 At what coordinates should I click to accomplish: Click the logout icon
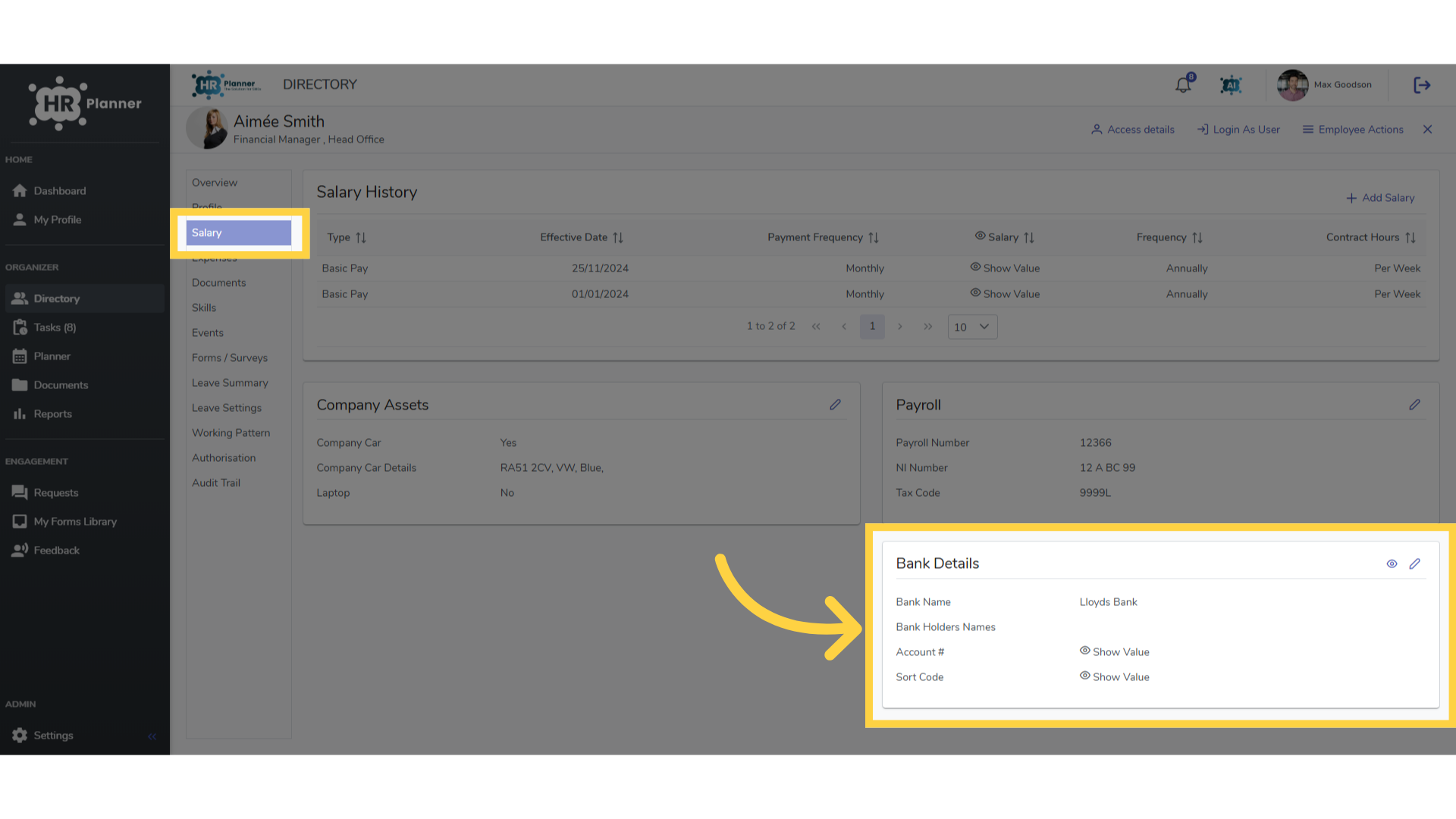point(1422,85)
